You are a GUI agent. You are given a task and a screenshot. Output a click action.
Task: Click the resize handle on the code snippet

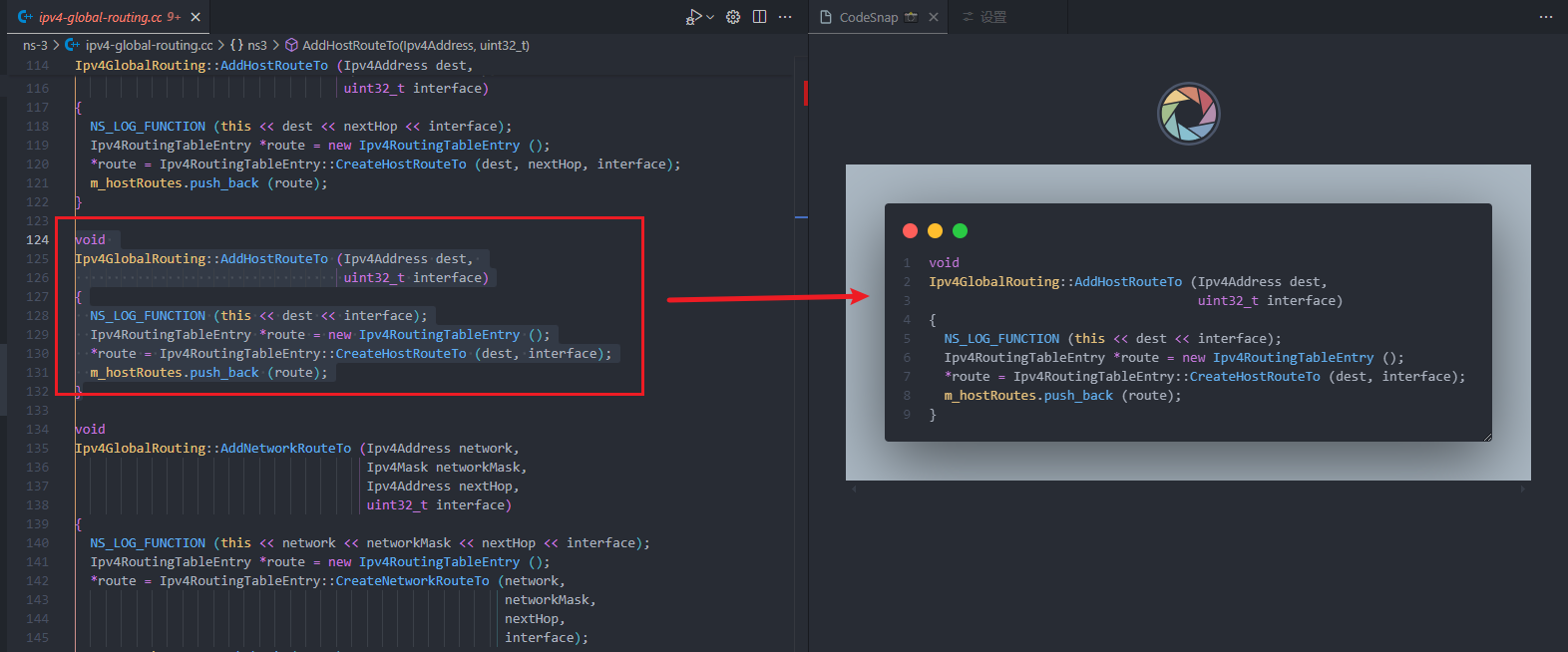click(x=1486, y=436)
